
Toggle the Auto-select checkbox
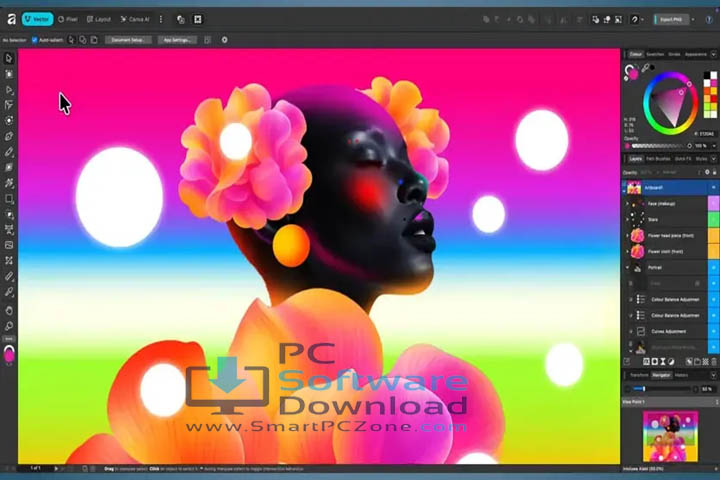[34, 40]
